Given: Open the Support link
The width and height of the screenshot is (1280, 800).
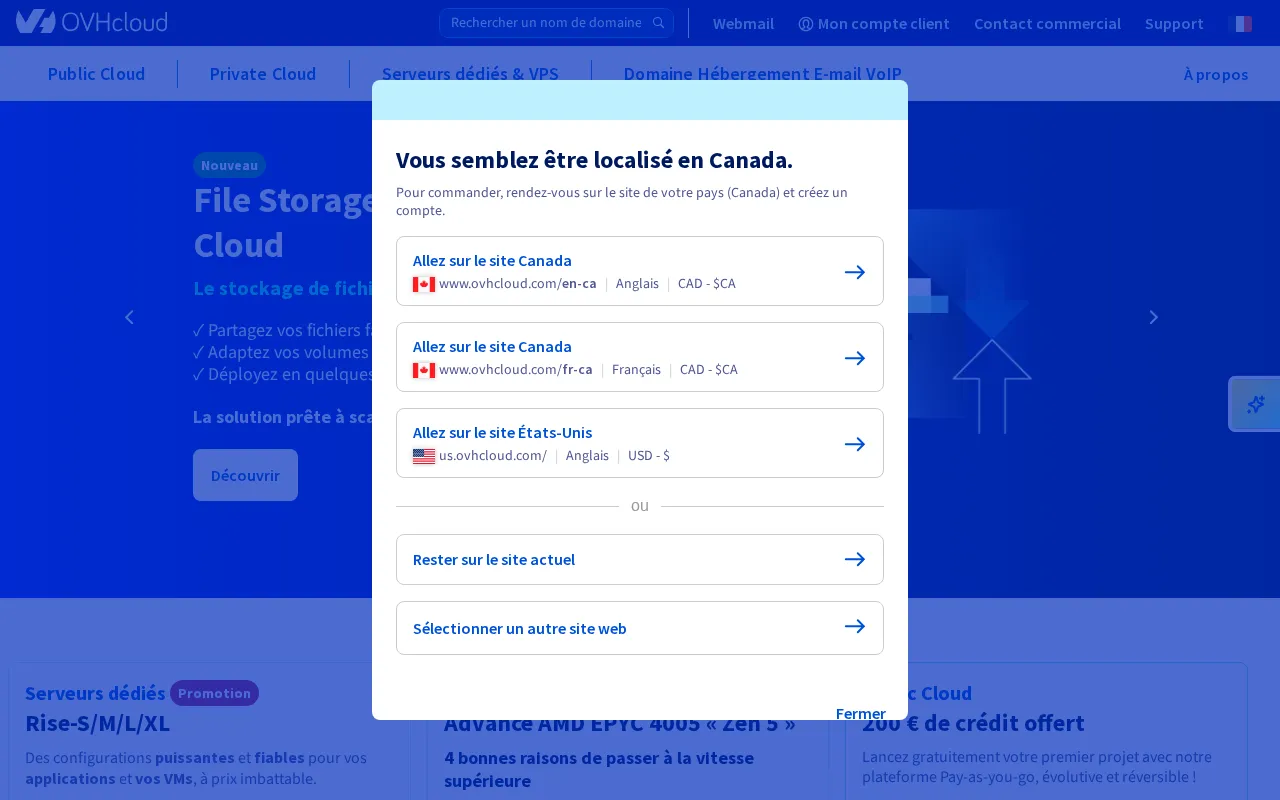Looking at the screenshot, I should tap(1174, 24).
